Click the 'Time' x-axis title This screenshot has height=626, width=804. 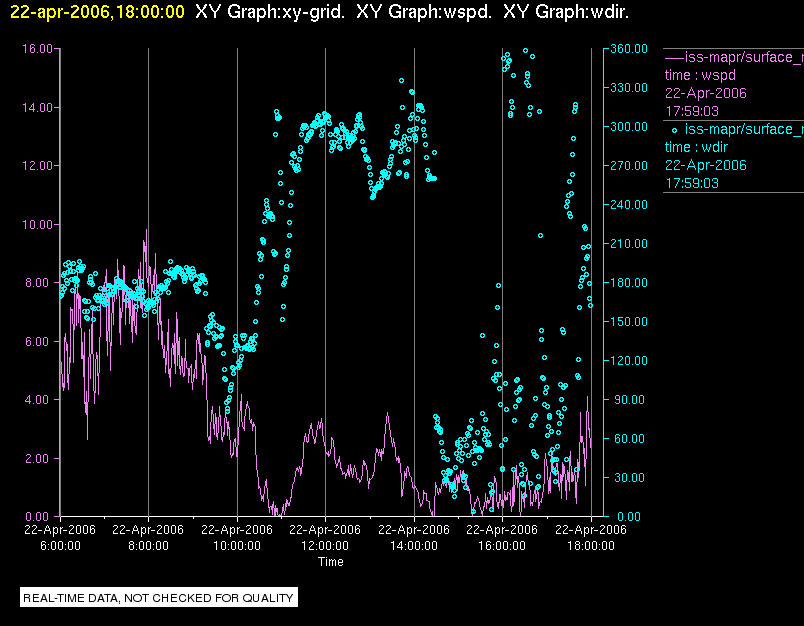point(331,562)
